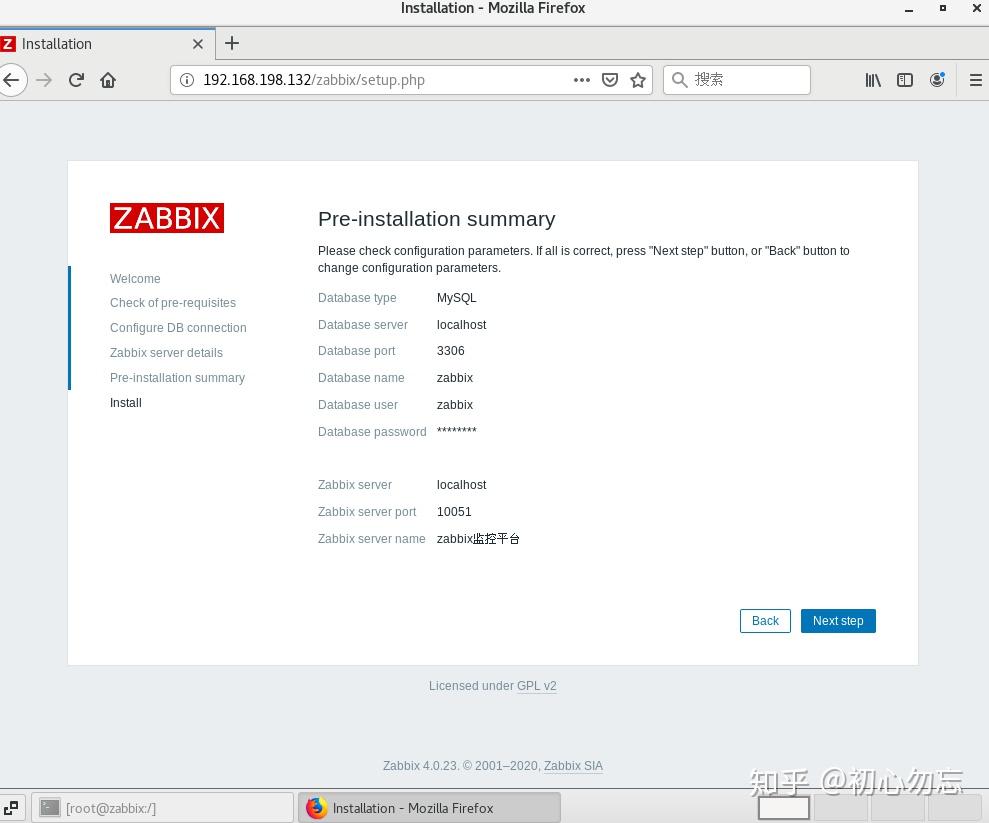Bookmark this page with the star icon
The width and height of the screenshot is (989, 823).
coord(638,79)
